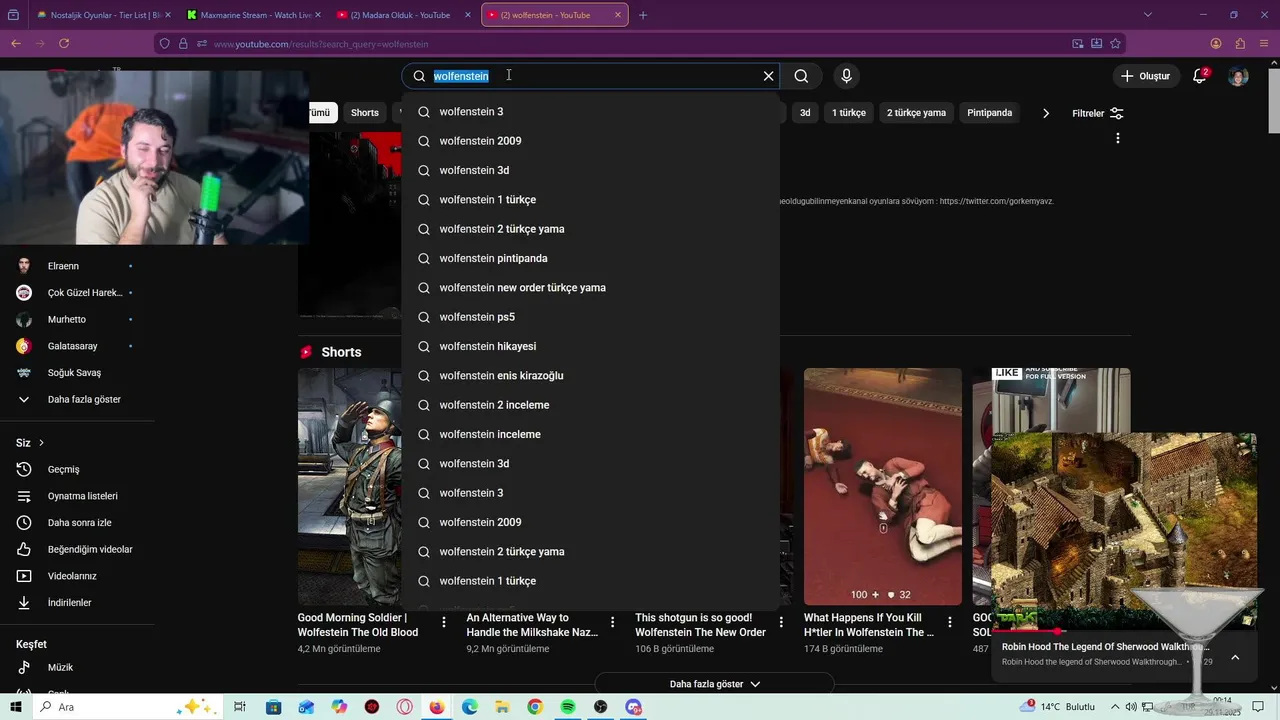Image resolution: width=1280 pixels, height=720 pixels.
Task: Open OBS Studio from the taskbar
Action: pos(600,707)
